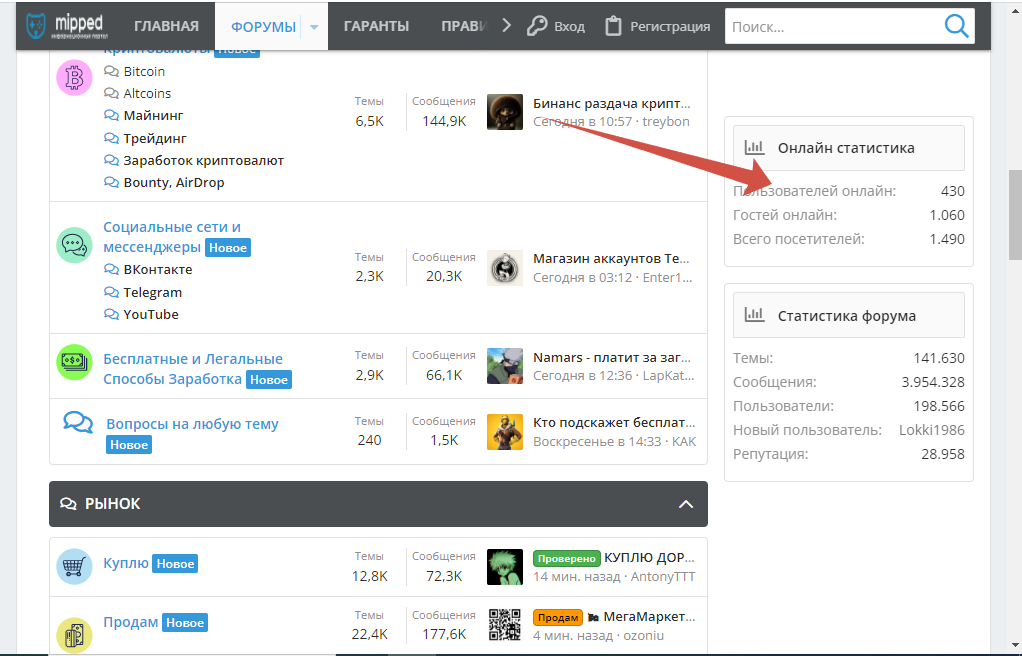Click the Вопросы на любую тему icon
Image resolution: width=1022 pixels, height=656 pixels.
(x=78, y=422)
